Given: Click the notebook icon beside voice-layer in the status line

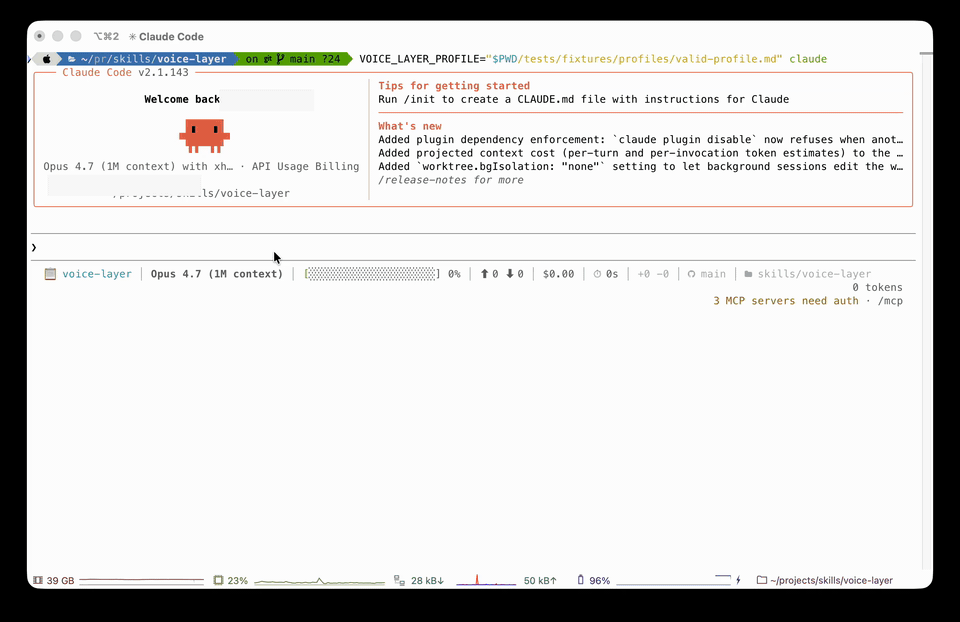Looking at the screenshot, I should pyautogui.click(x=50, y=274).
